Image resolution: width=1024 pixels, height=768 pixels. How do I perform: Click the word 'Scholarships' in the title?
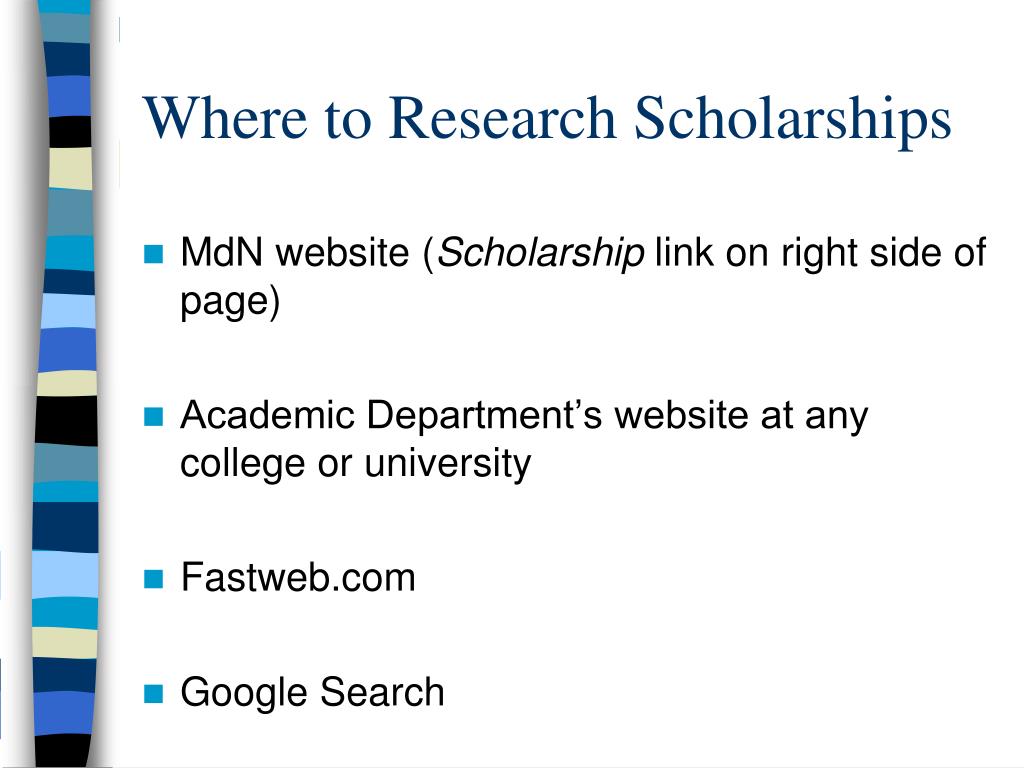[x=792, y=120]
